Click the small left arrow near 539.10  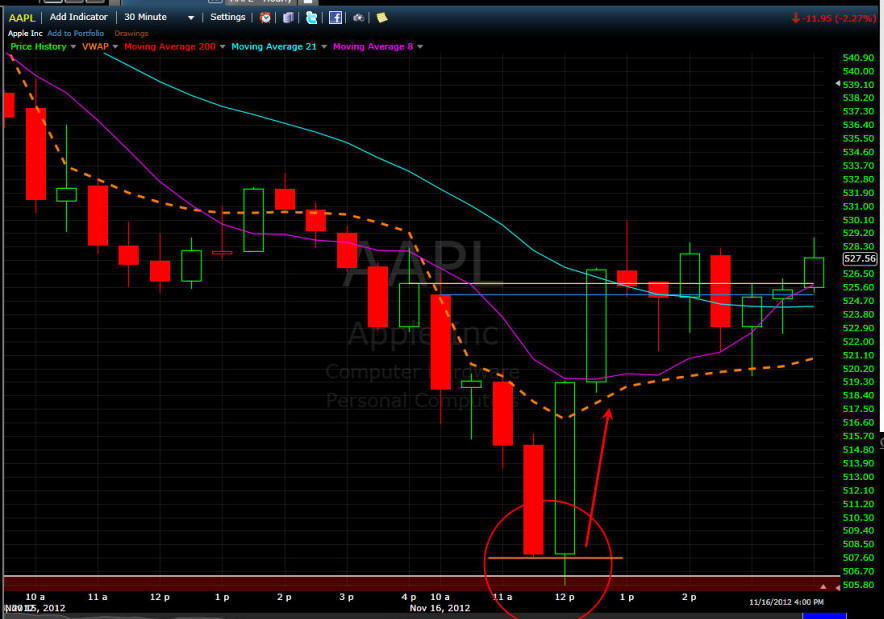pos(838,83)
